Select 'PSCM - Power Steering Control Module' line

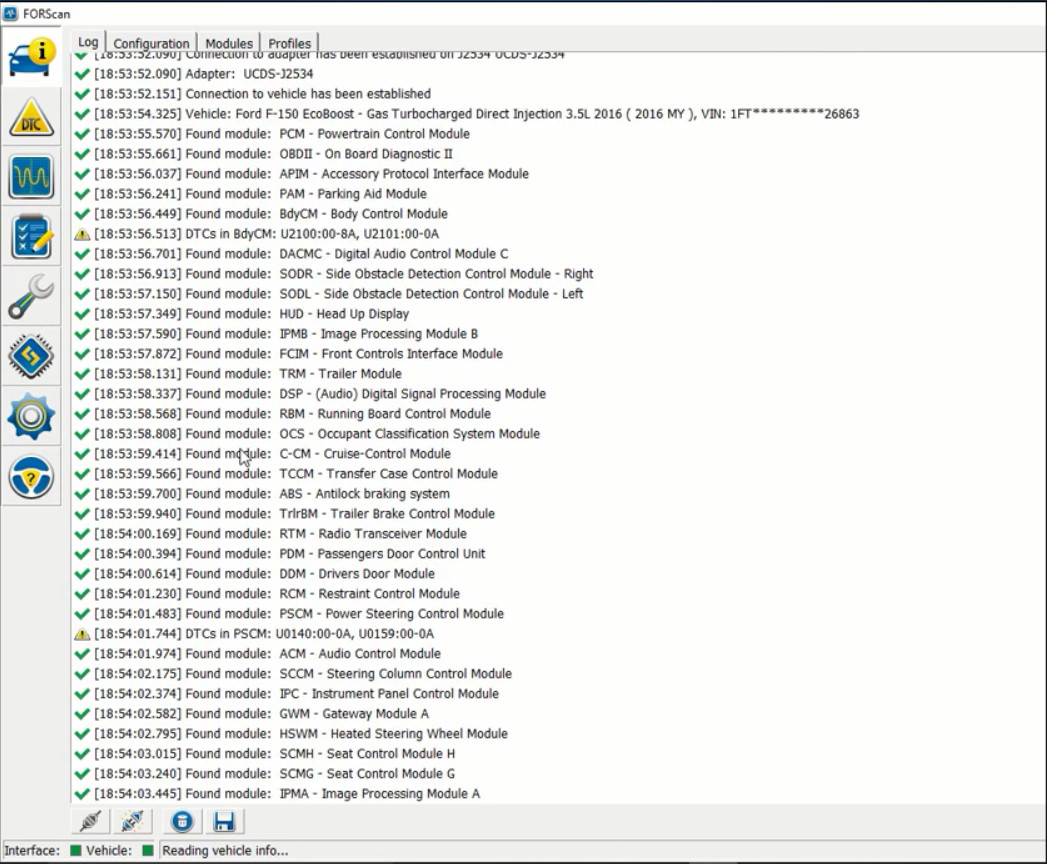click(299, 614)
